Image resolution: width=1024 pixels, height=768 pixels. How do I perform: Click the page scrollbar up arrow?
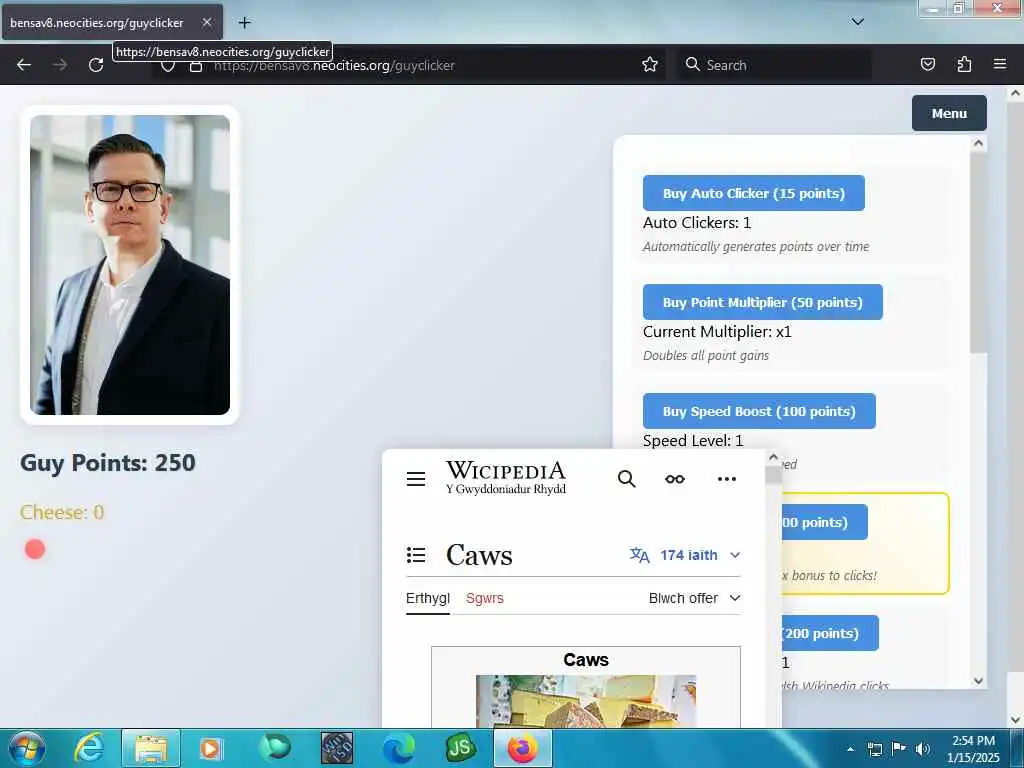1015,93
